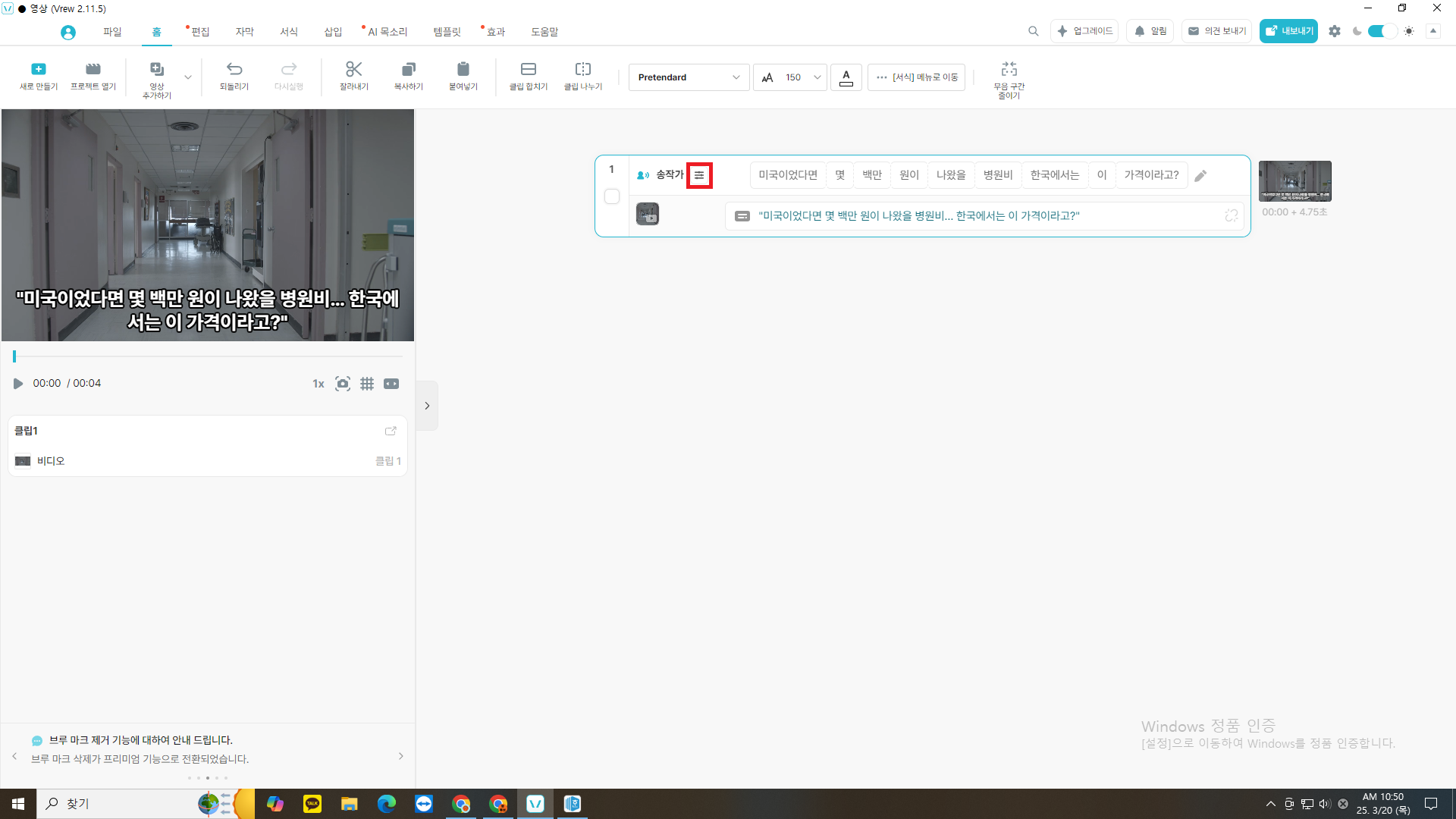Click the 내보내기 export button
Viewport: 1456px width, 819px height.
click(1288, 31)
